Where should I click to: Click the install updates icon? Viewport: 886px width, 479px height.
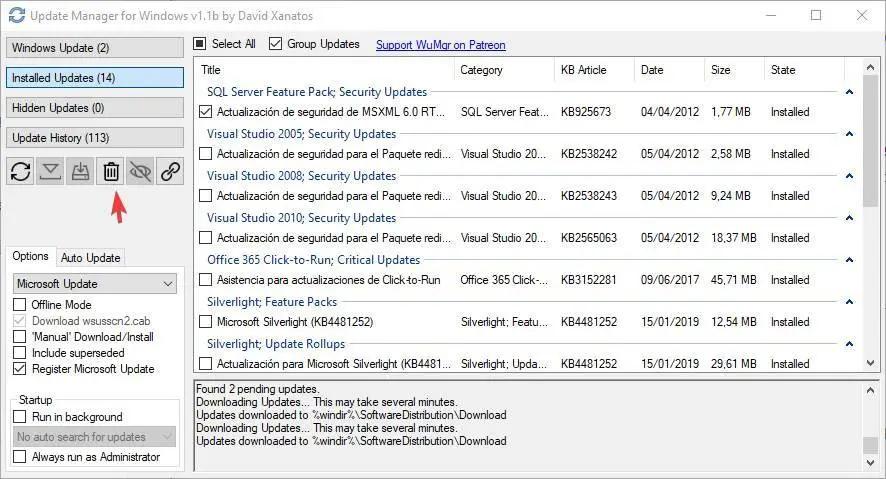(x=80, y=172)
